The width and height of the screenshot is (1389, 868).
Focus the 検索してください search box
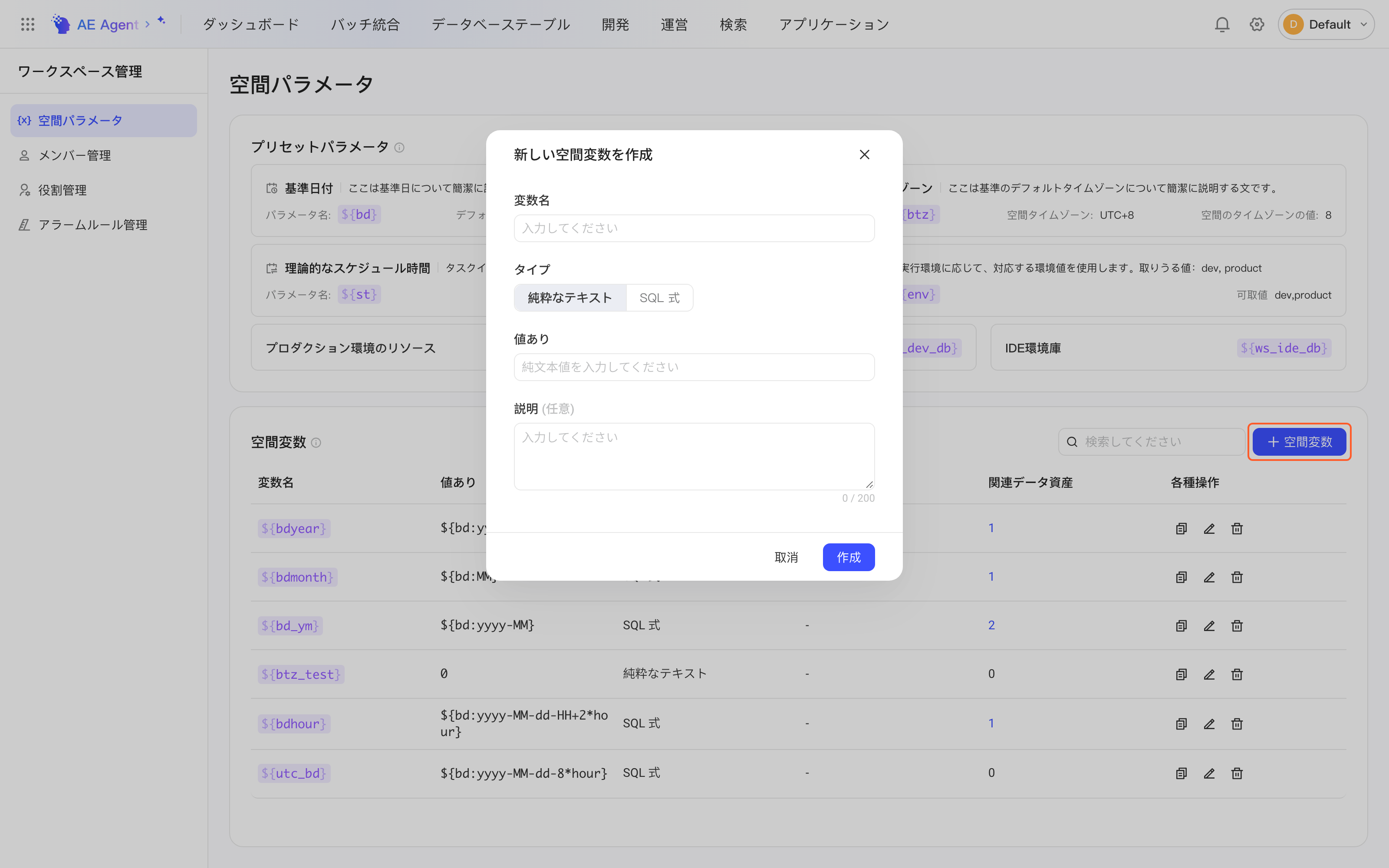(1152, 441)
